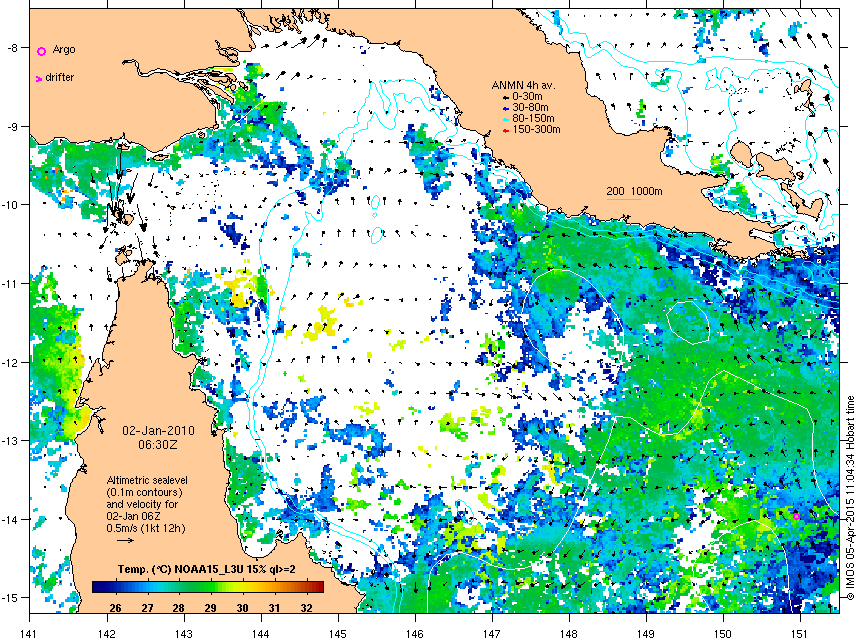Image resolution: width=860 pixels, height=640 pixels.
Task: Click the 0.5m/s velocity scale arrow
Action: (x=126, y=540)
